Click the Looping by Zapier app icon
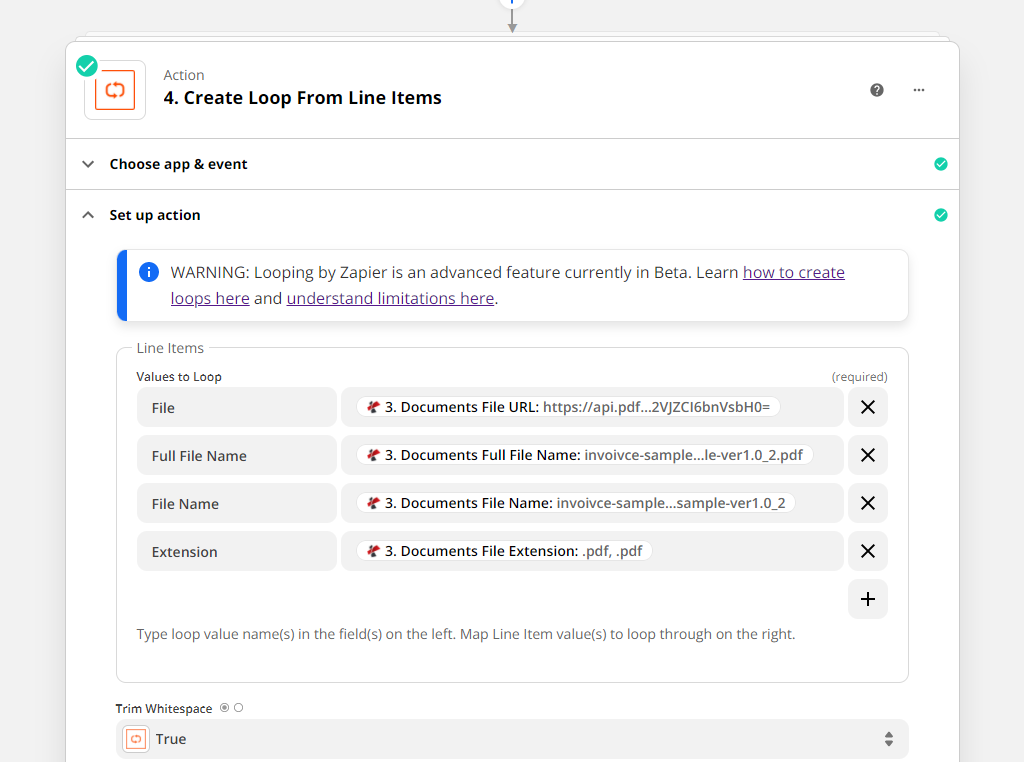 pyautogui.click(x=115, y=90)
